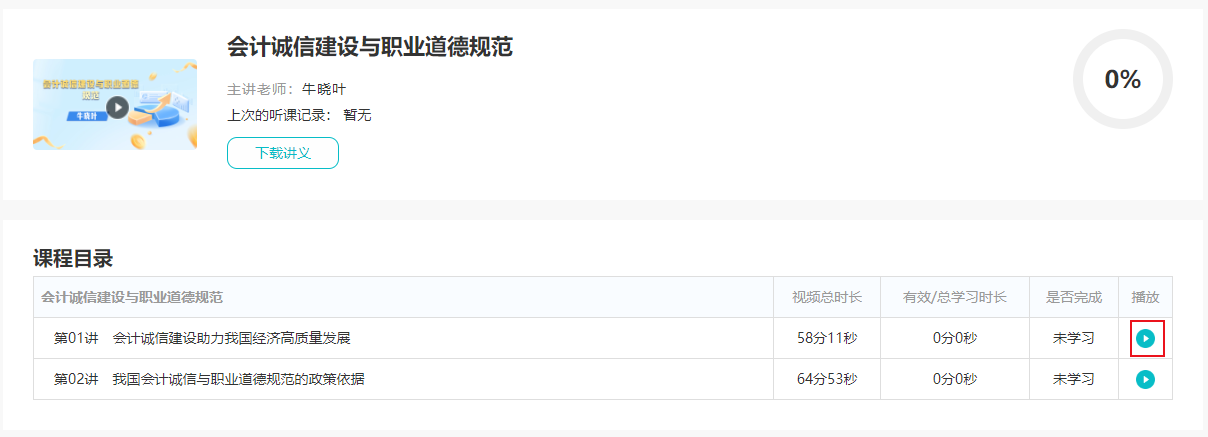Play lesson 02 using its play icon
The height and width of the screenshot is (437, 1208).
coord(1146,380)
